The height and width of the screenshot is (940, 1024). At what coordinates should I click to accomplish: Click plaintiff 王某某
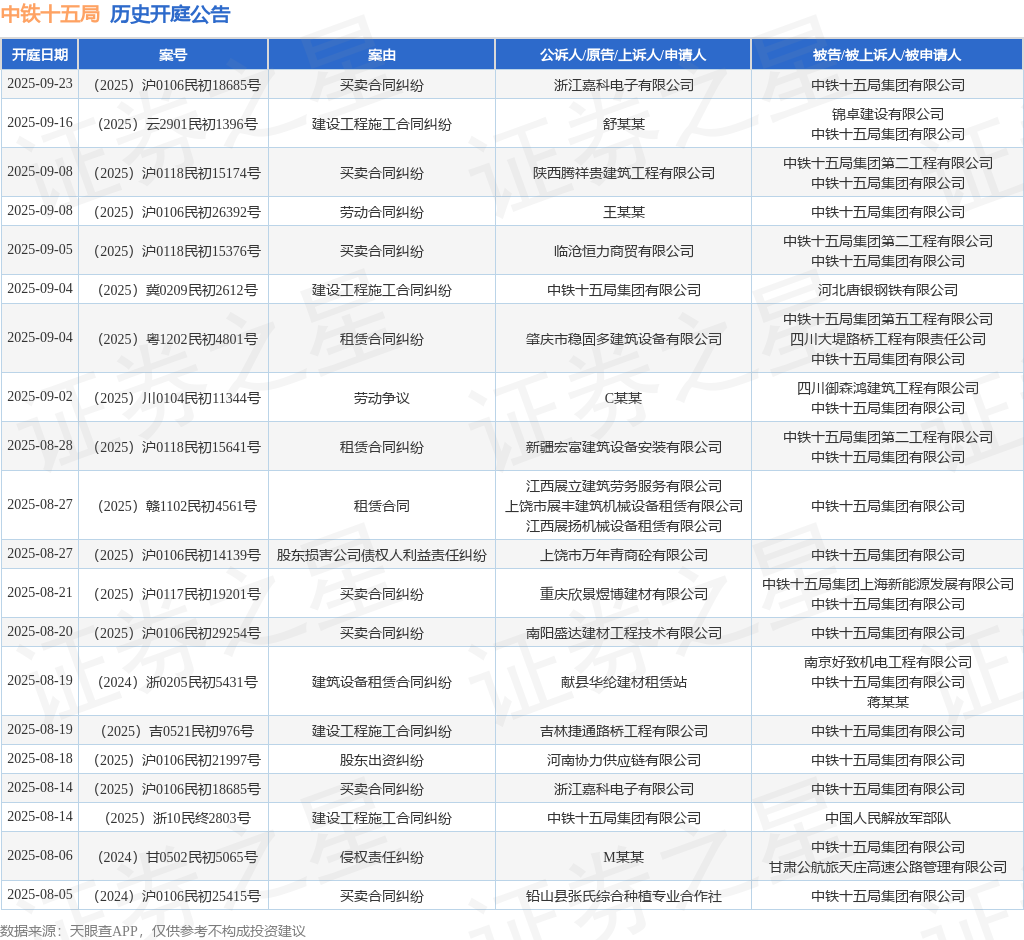[x=624, y=212]
